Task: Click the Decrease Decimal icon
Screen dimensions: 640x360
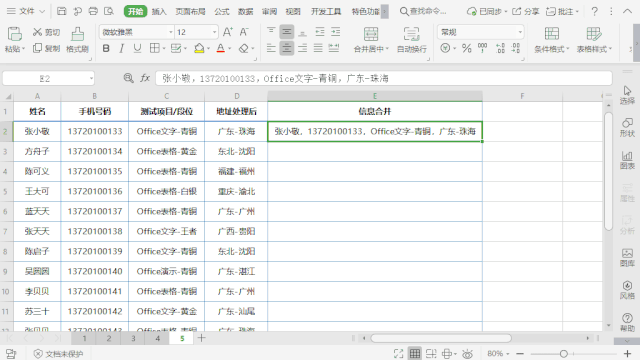Action: [516, 48]
